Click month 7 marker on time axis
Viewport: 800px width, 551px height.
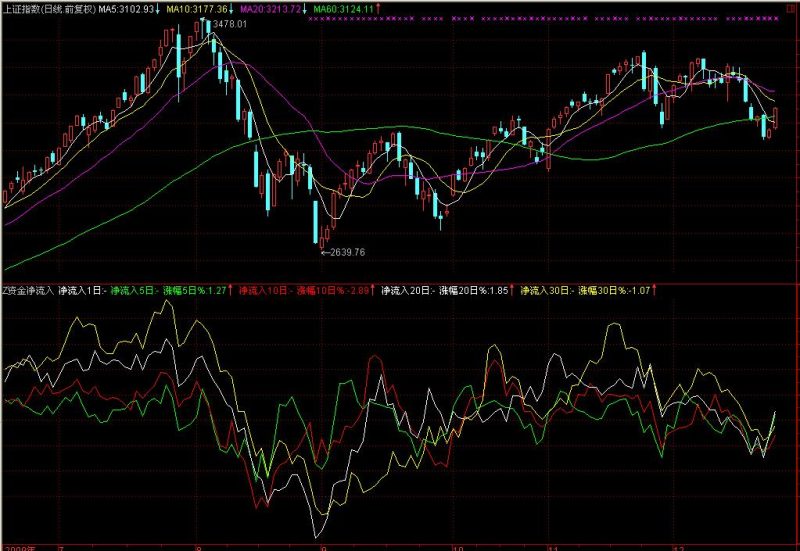pyautogui.click(x=61, y=548)
